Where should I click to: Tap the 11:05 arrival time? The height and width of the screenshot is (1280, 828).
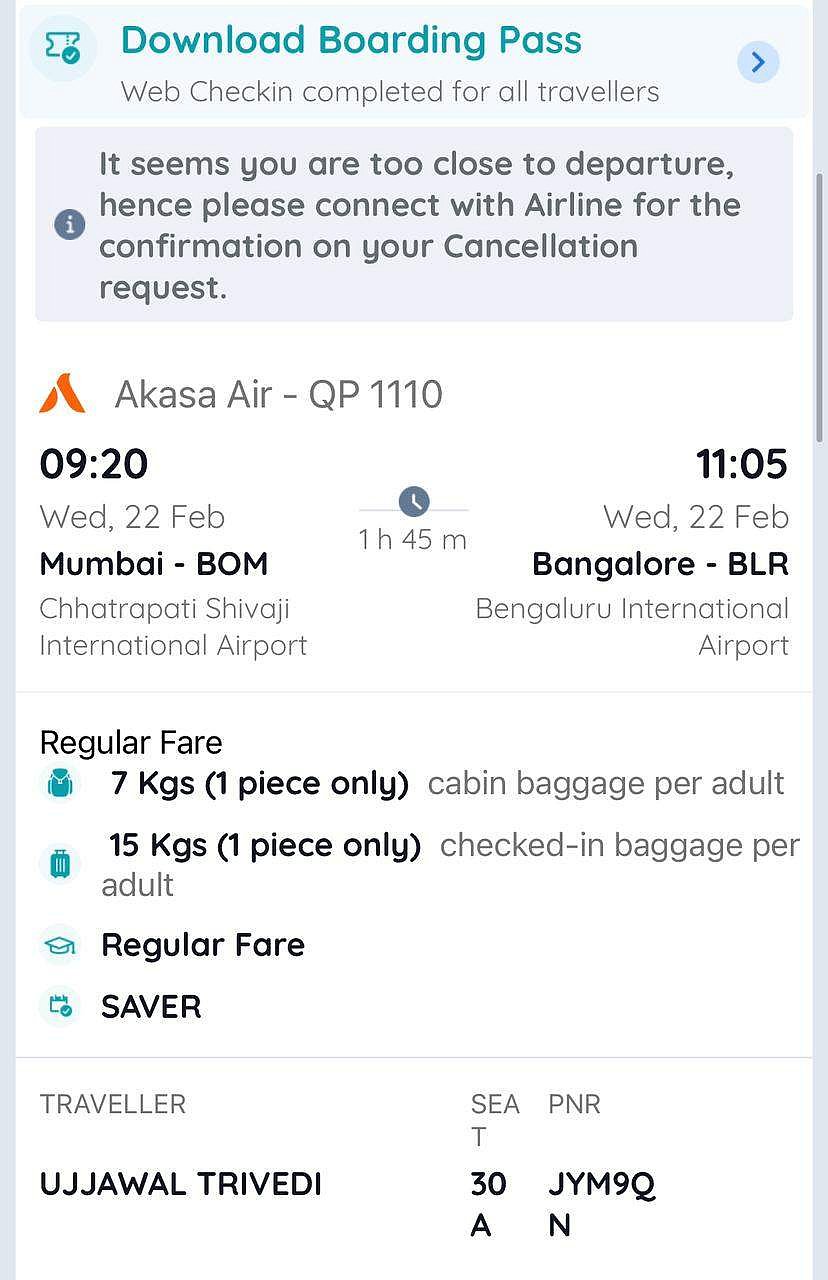(x=742, y=464)
